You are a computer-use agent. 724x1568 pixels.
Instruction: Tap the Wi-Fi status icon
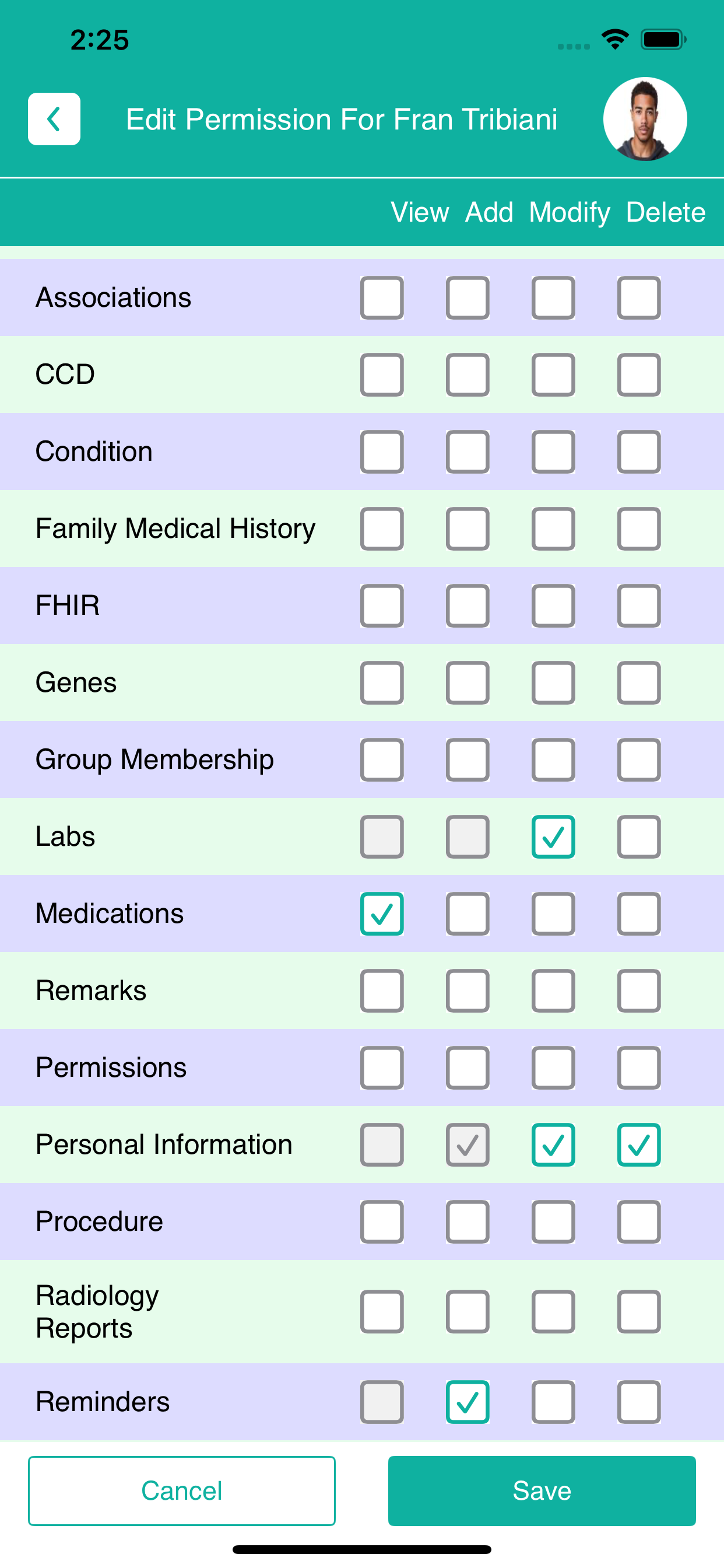click(x=615, y=40)
